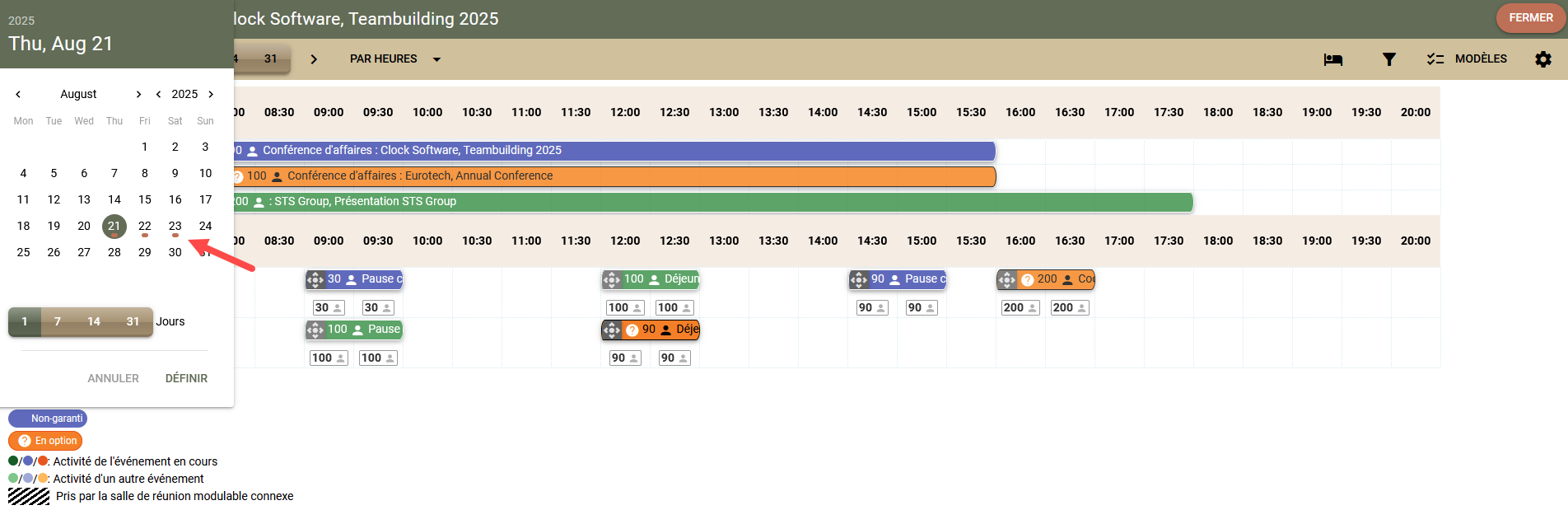Select August 21 in the calendar
This screenshot has width=1568, height=510.
click(x=114, y=226)
